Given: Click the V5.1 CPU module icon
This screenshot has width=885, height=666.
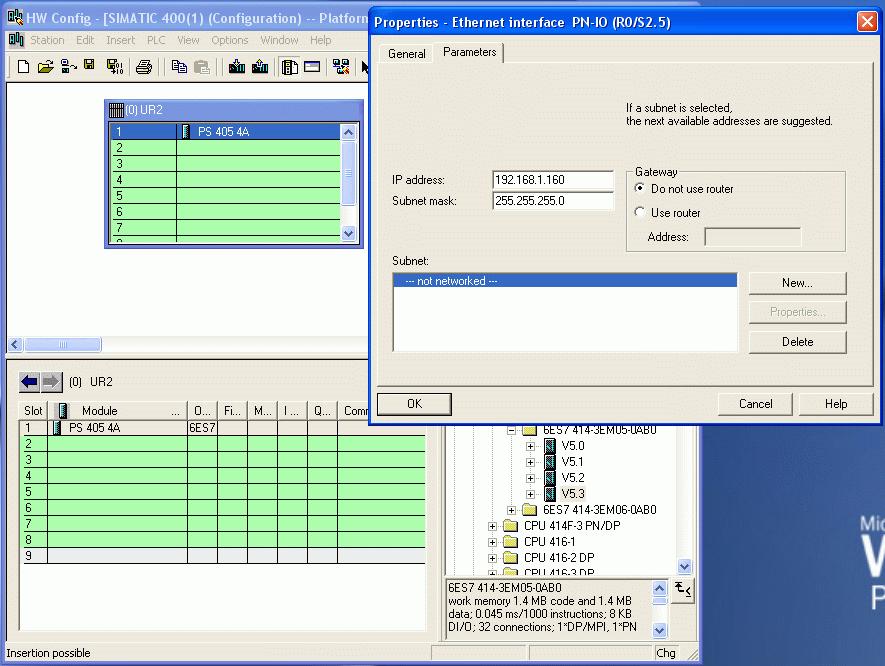Looking at the screenshot, I should coord(550,462).
